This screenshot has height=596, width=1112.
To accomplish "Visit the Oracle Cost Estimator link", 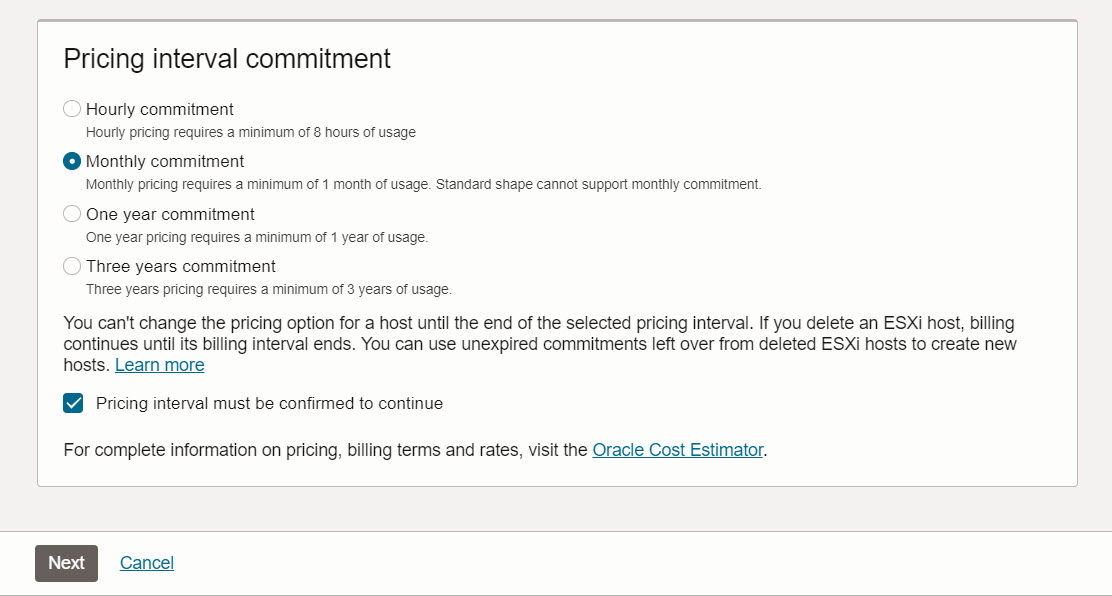I will (677, 450).
